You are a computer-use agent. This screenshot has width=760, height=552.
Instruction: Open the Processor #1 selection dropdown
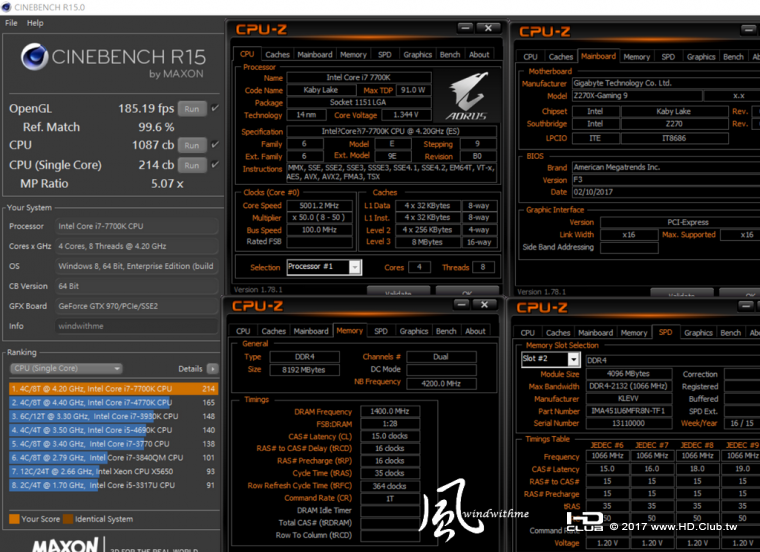click(x=323, y=267)
